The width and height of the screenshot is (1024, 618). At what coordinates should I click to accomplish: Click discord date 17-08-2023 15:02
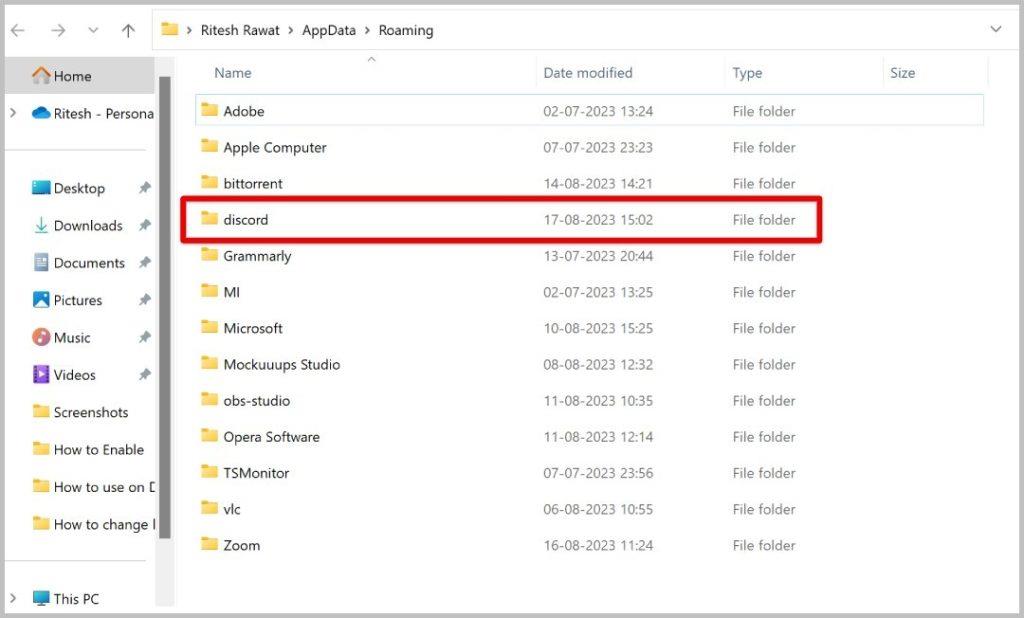pyautogui.click(x=598, y=220)
